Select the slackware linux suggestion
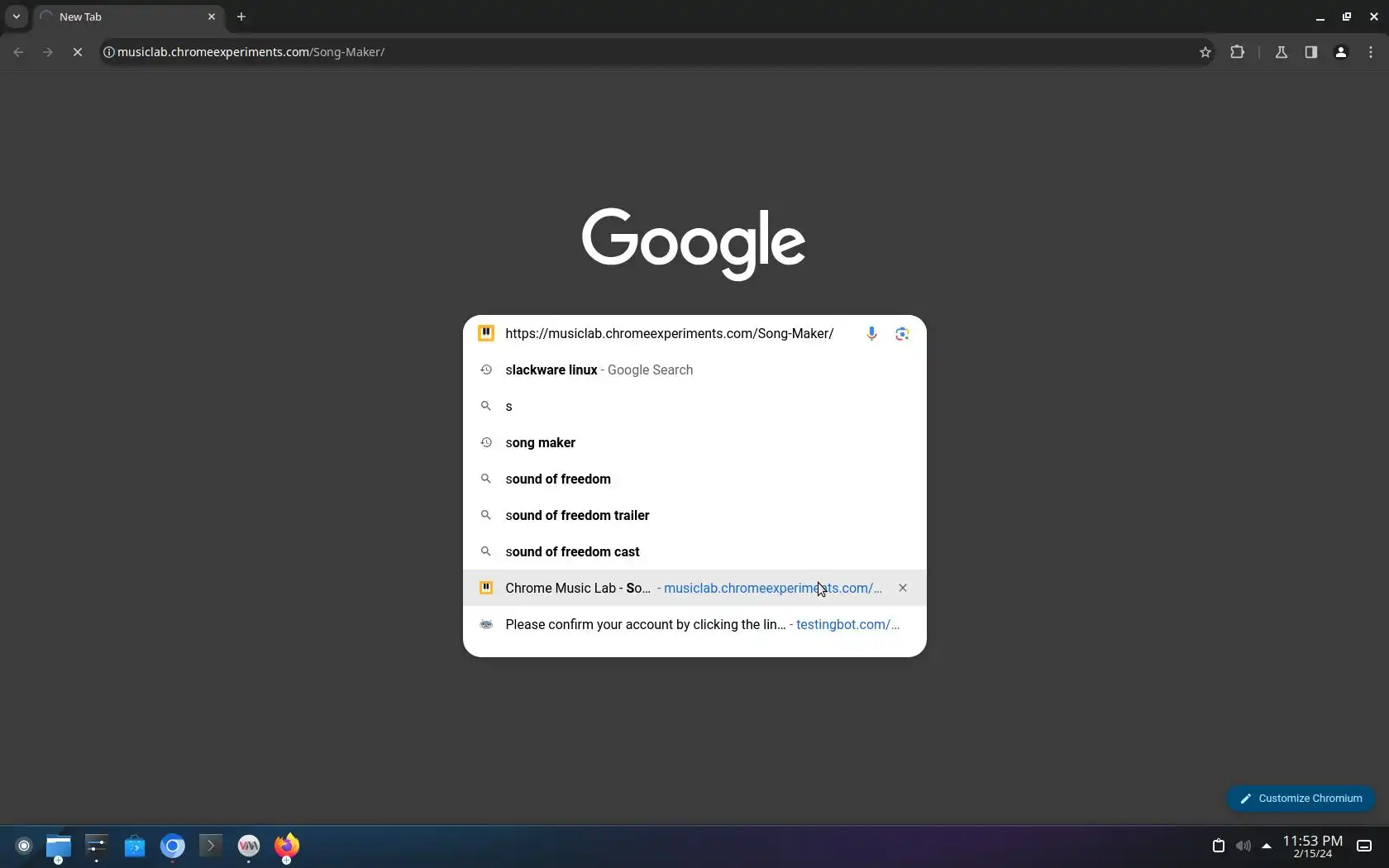The height and width of the screenshot is (868, 1389). [x=694, y=370]
